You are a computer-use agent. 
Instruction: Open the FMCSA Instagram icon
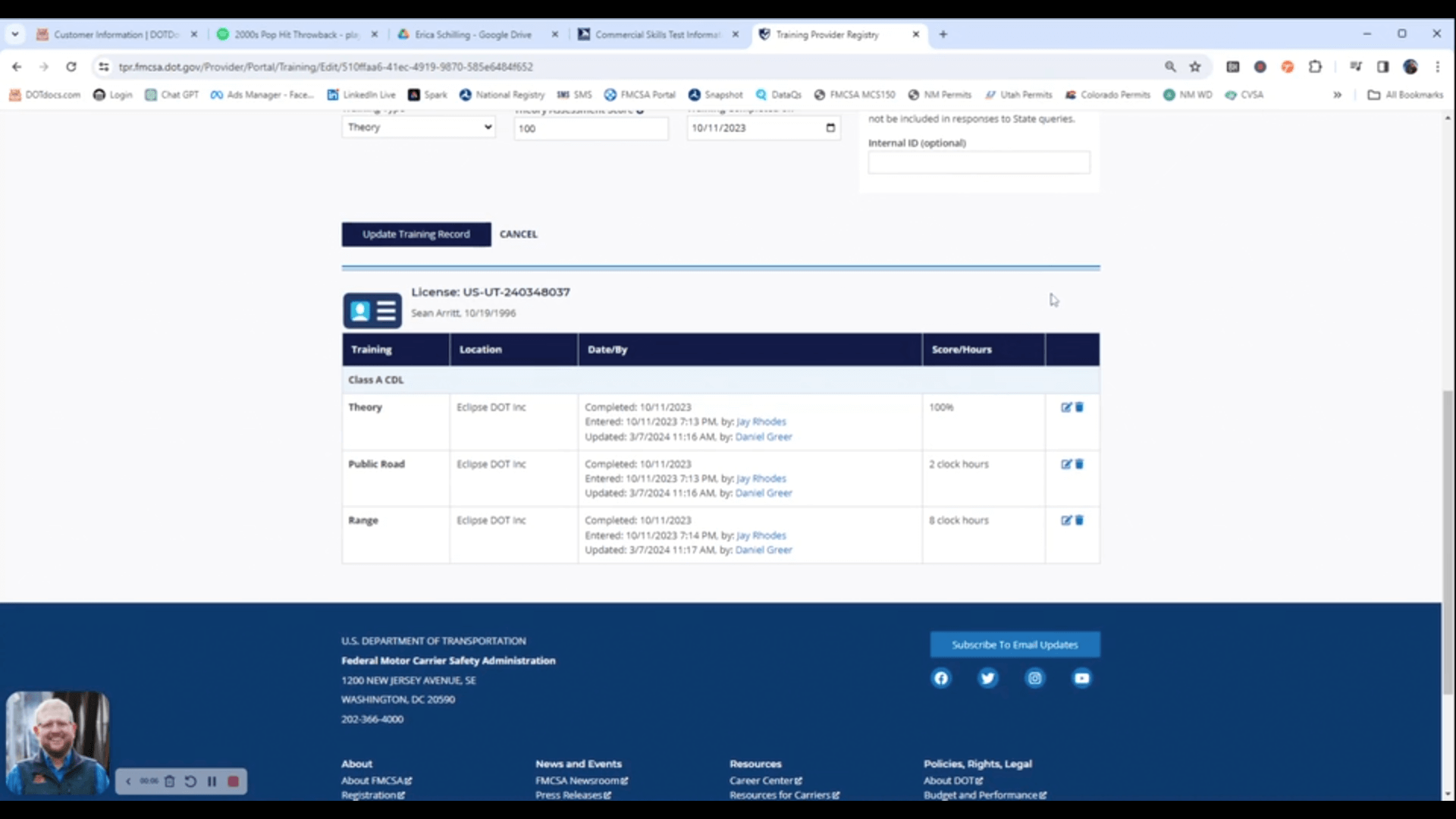pyautogui.click(x=1034, y=678)
